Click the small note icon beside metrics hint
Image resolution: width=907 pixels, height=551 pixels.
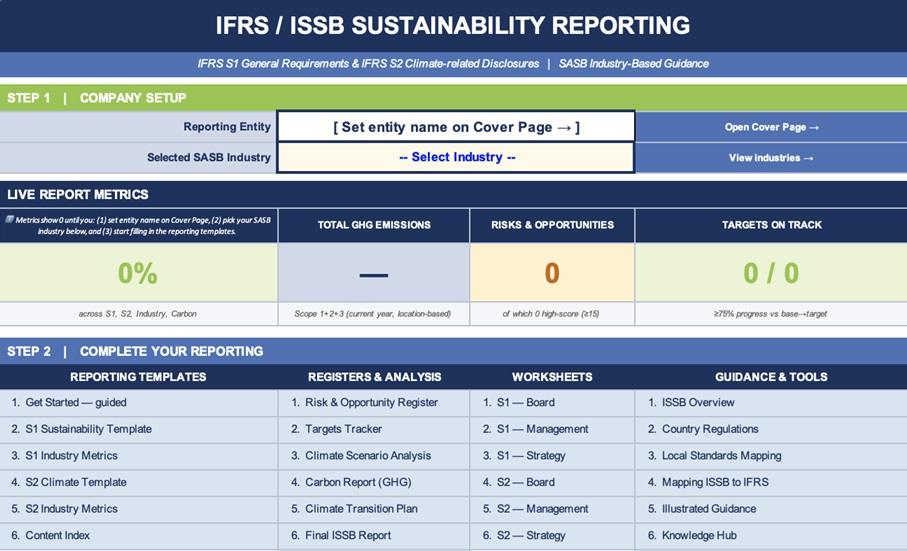10,220
